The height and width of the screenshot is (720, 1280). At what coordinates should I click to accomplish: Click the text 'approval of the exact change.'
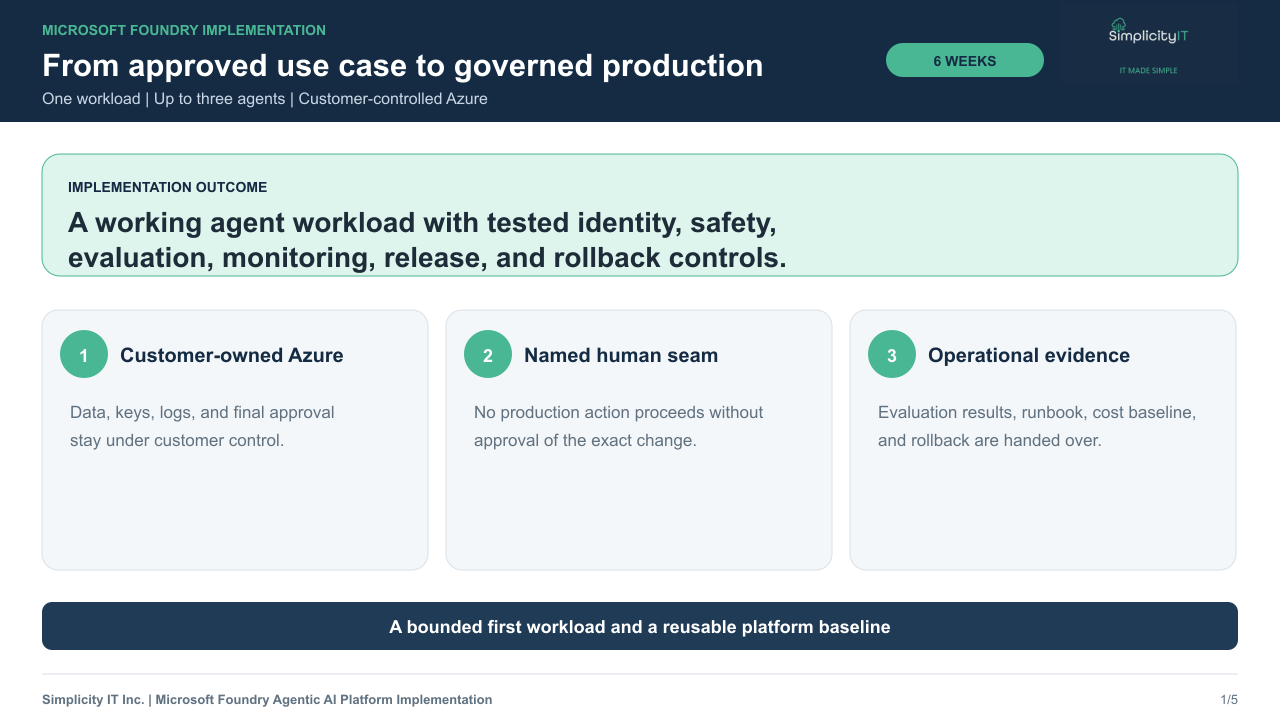point(585,440)
